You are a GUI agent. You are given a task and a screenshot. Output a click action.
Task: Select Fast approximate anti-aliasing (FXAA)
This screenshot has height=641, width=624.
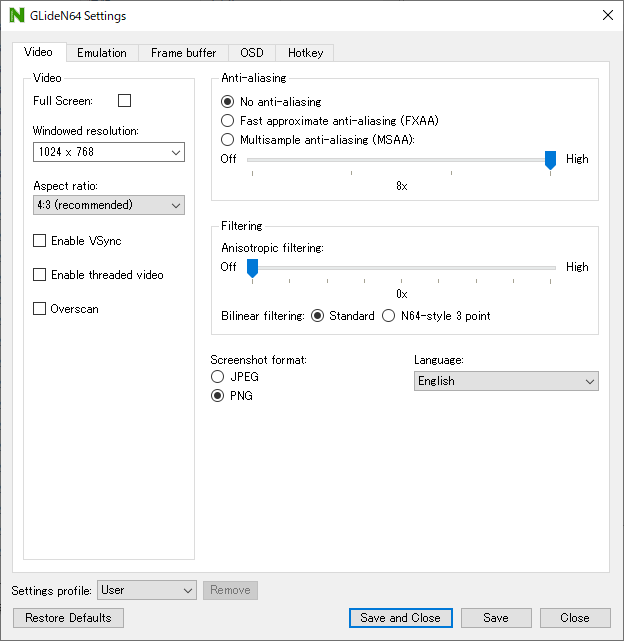coord(228,121)
